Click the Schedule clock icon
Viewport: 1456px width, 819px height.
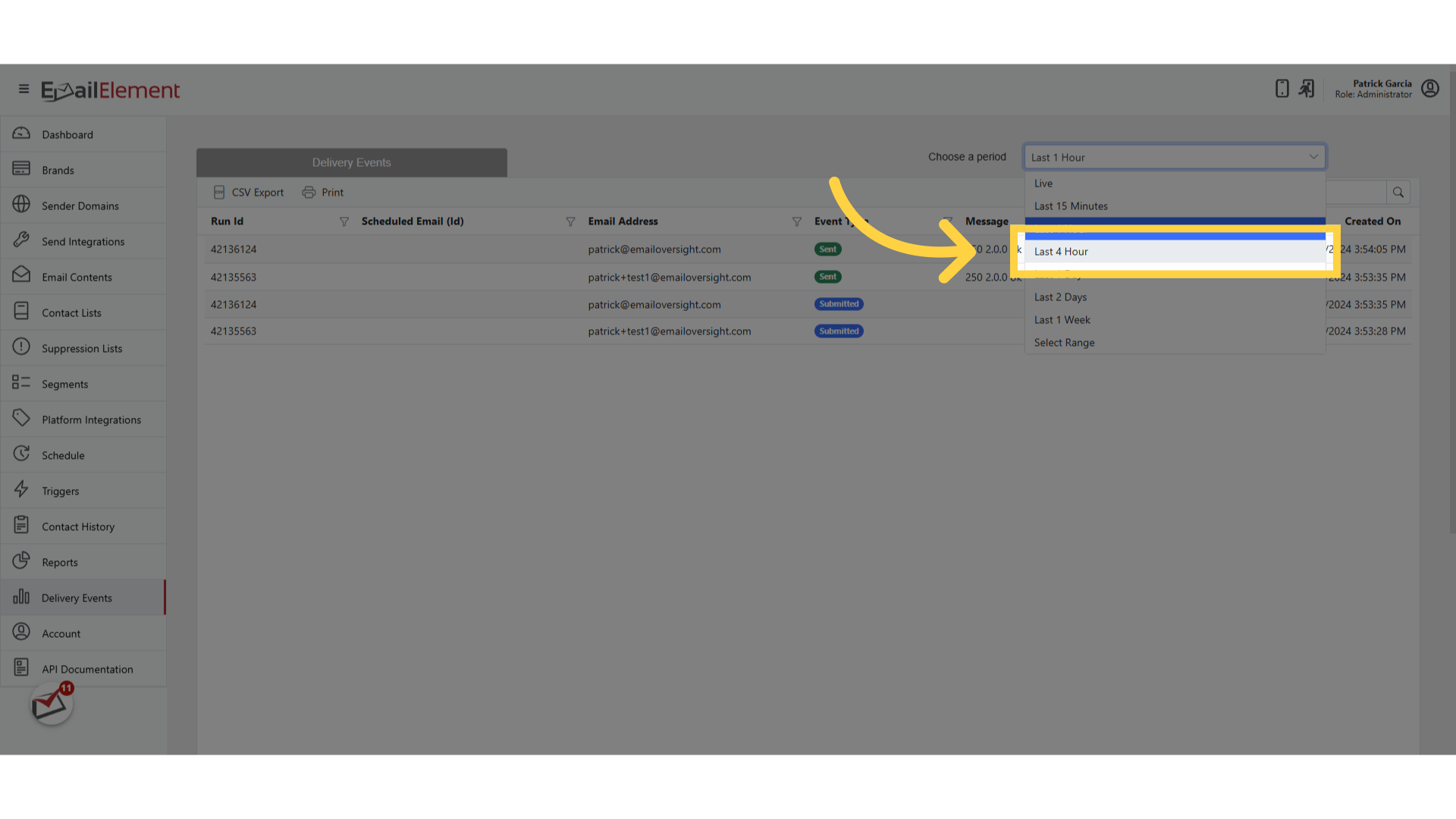tap(21, 454)
